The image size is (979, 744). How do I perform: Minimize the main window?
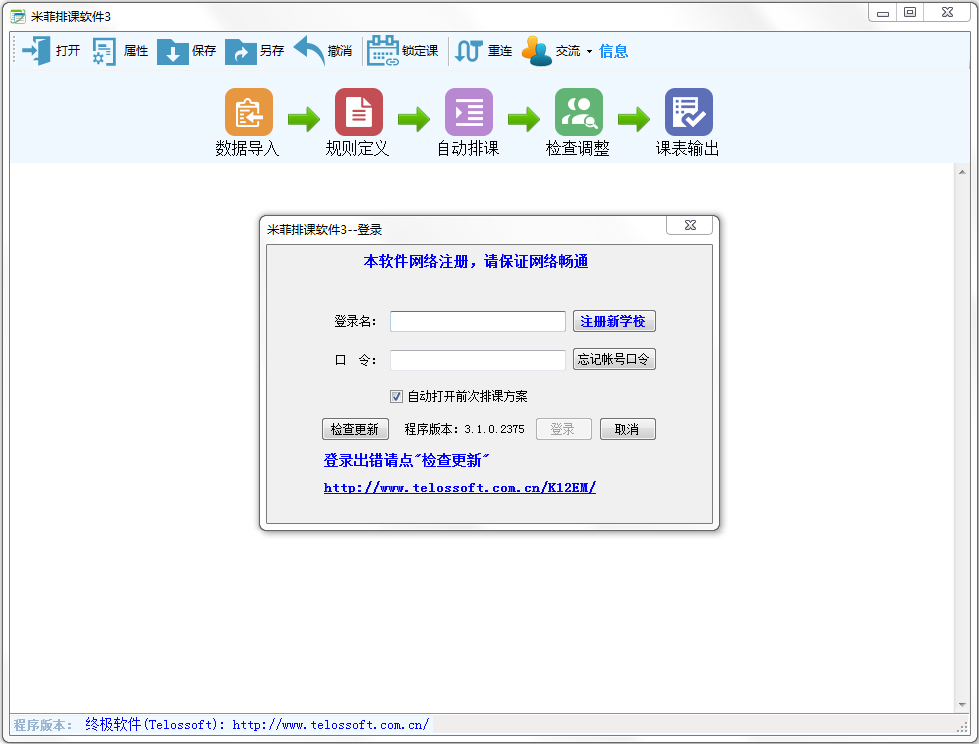[x=883, y=12]
